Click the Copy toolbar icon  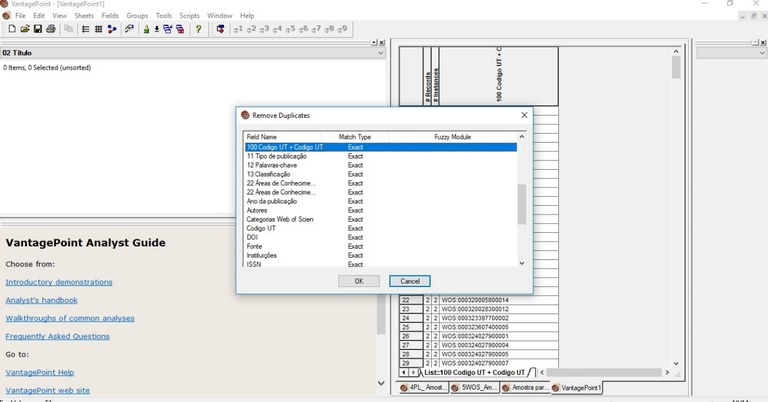point(69,29)
